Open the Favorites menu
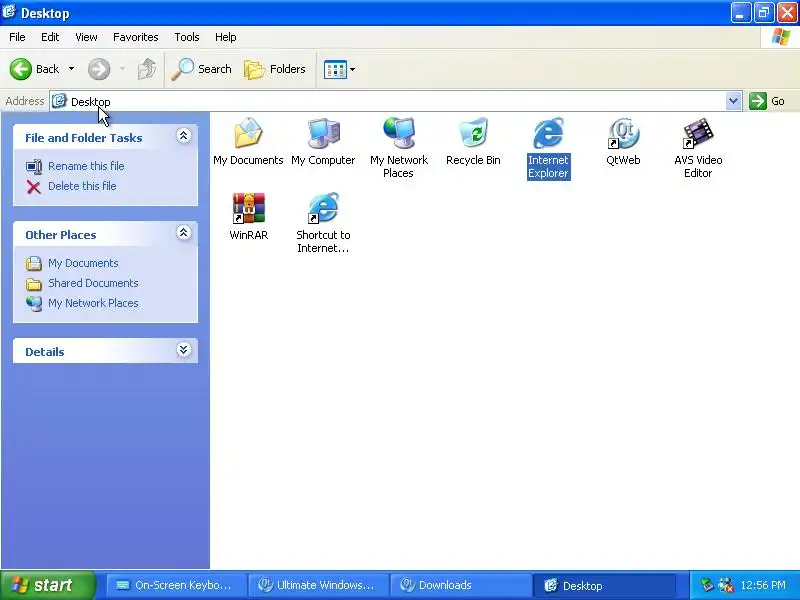The image size is (800, 600). (136, 37)
